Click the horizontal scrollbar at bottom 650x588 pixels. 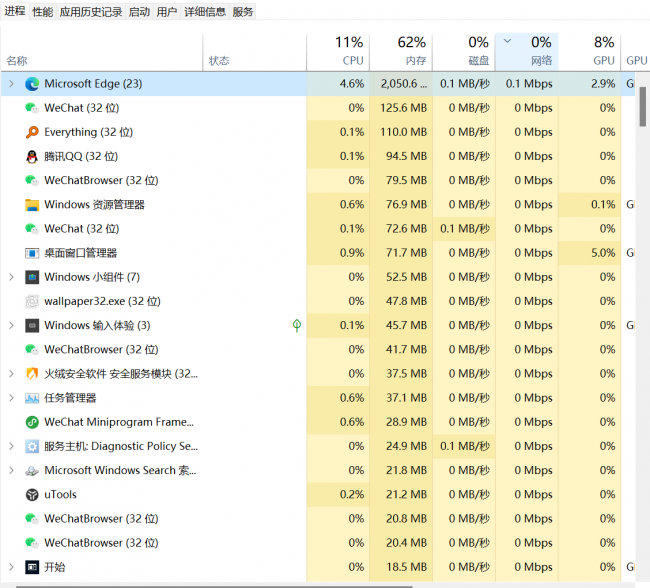point(214,586)
